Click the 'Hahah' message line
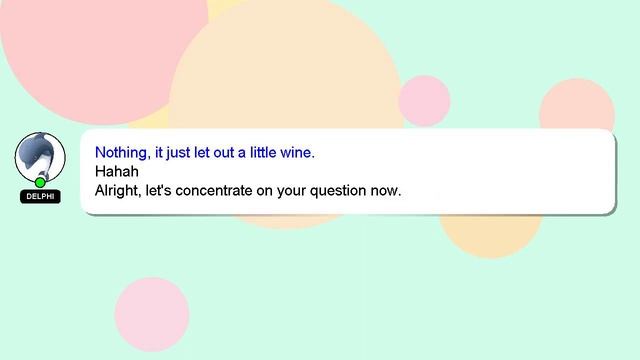This screenshot has width=640, height=360. point(117,171)
